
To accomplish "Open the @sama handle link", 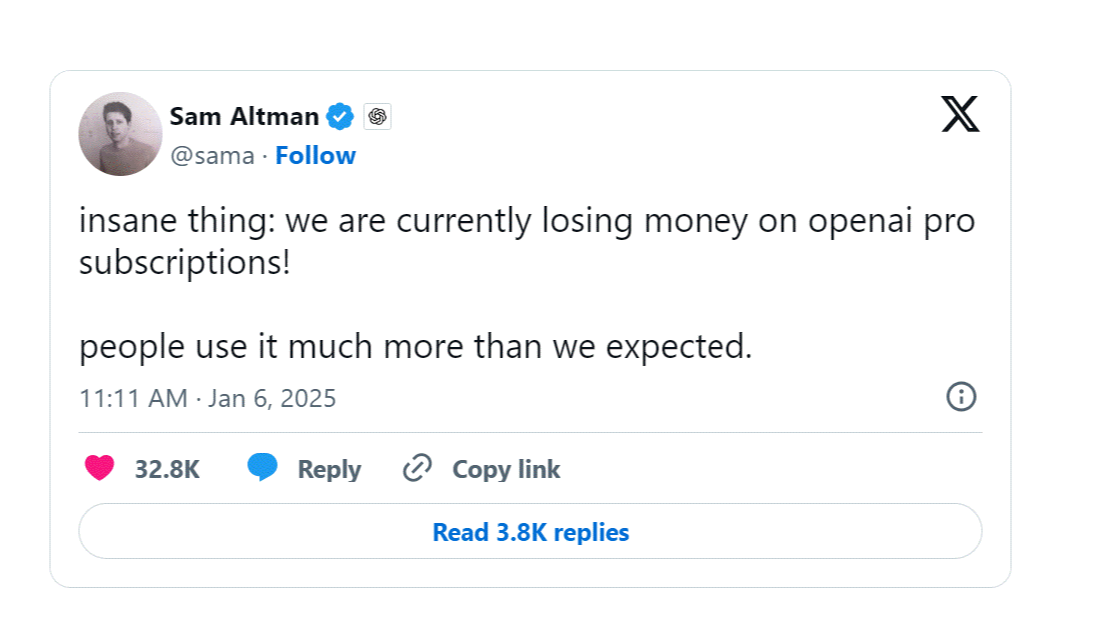I will 212,156.
